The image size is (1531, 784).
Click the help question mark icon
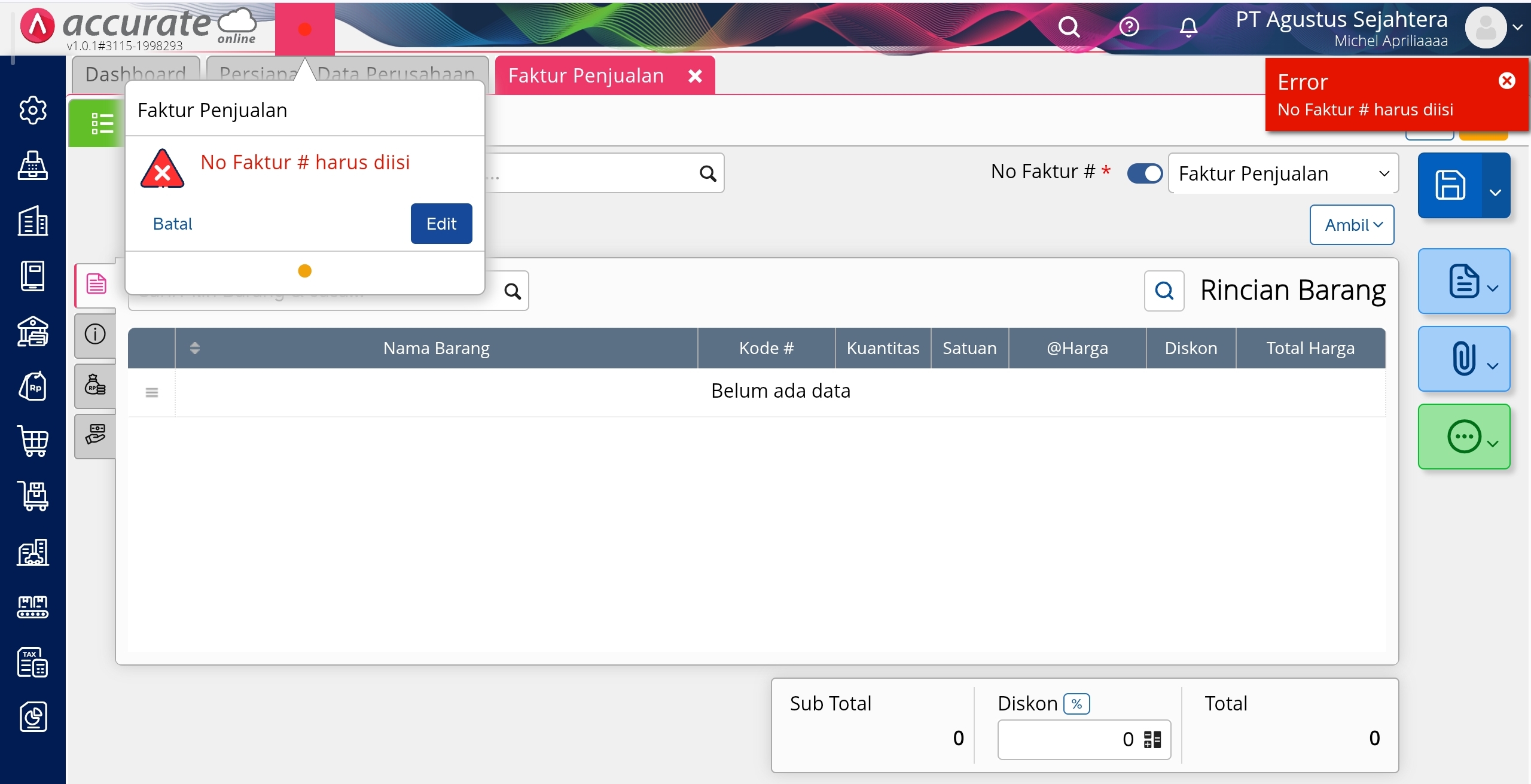pos(1129,27)
